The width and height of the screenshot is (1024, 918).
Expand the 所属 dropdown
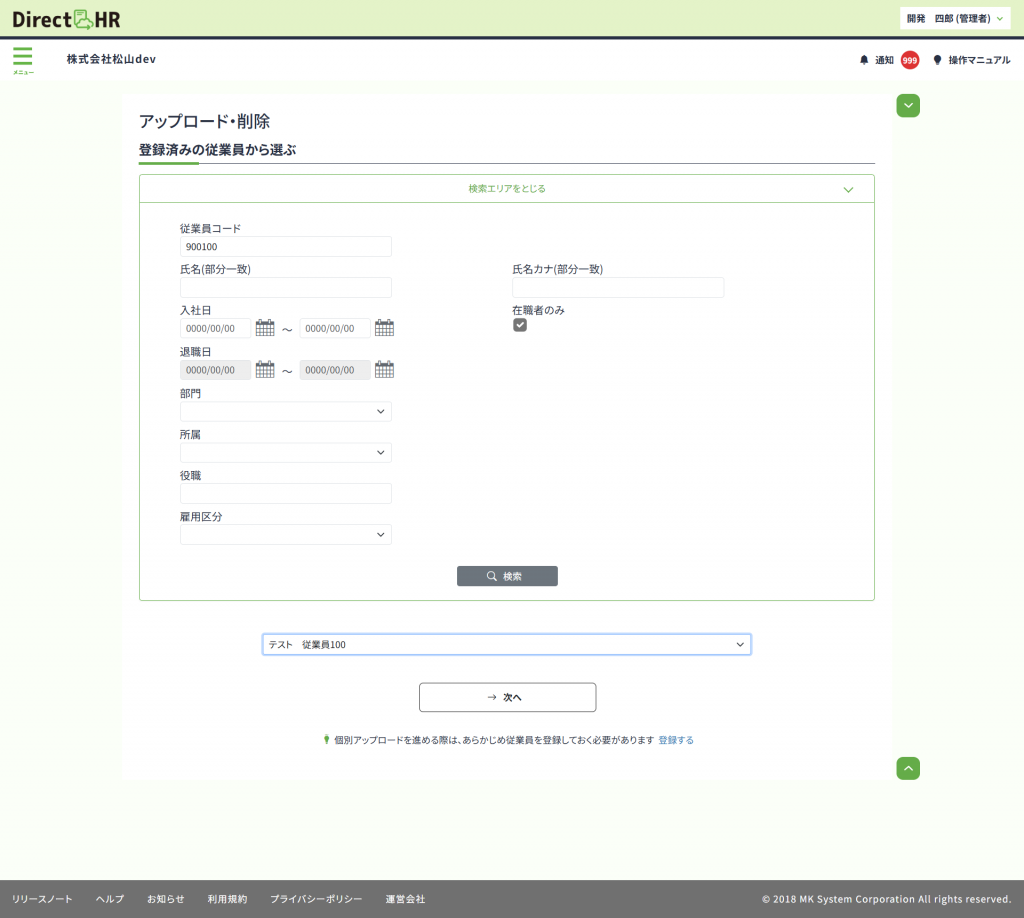click(286, 453)
